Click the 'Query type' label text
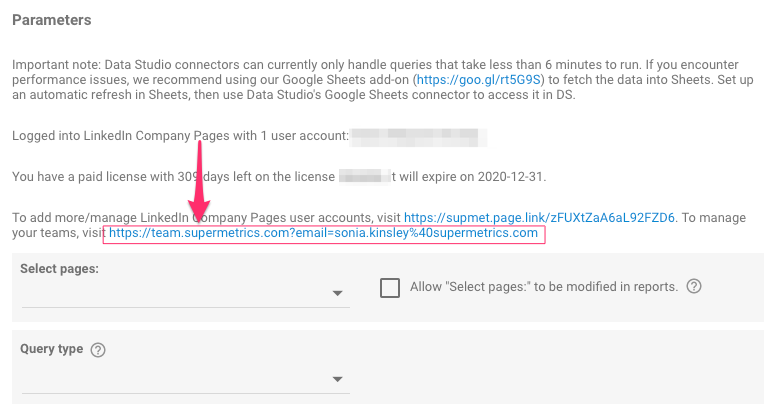The image size is (776, 413). click(51, 349)
